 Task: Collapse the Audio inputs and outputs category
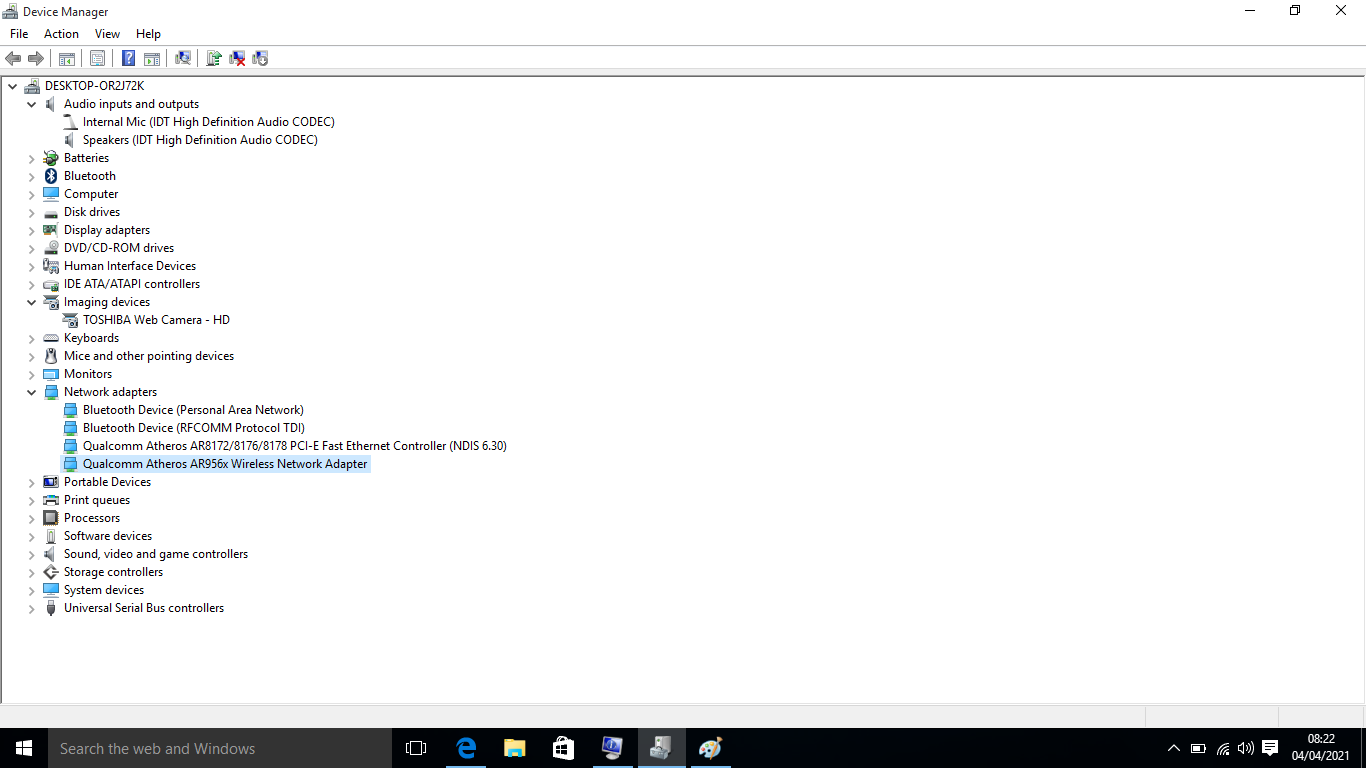(x=31, y=104)
